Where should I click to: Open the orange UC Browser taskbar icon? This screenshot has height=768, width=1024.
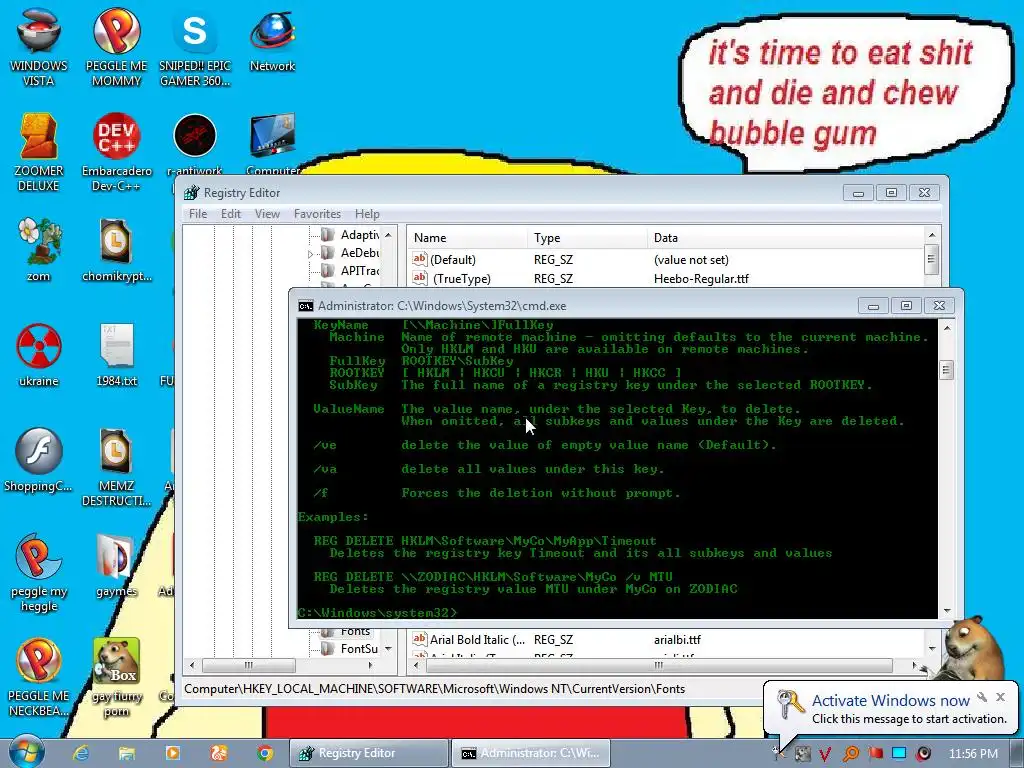pyautogui.click(x=219, y=753)
